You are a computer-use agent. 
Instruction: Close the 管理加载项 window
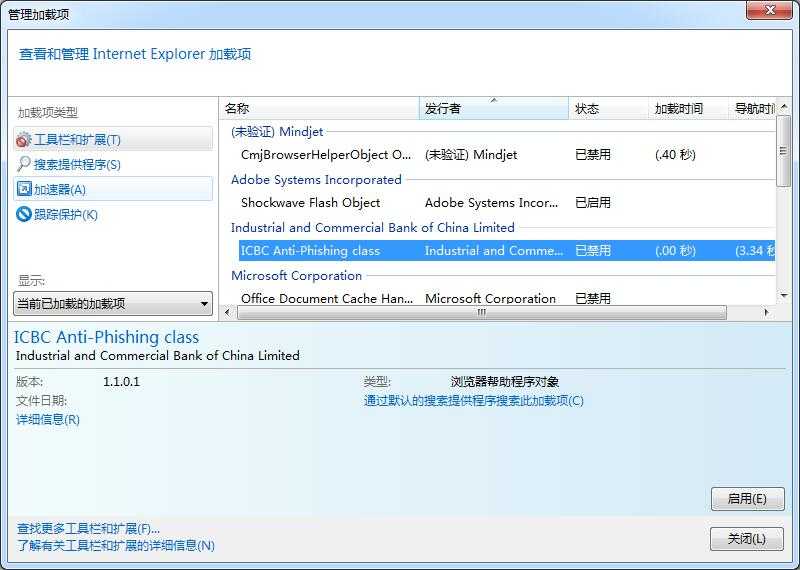pyautogui.click(x=770, y=10)
